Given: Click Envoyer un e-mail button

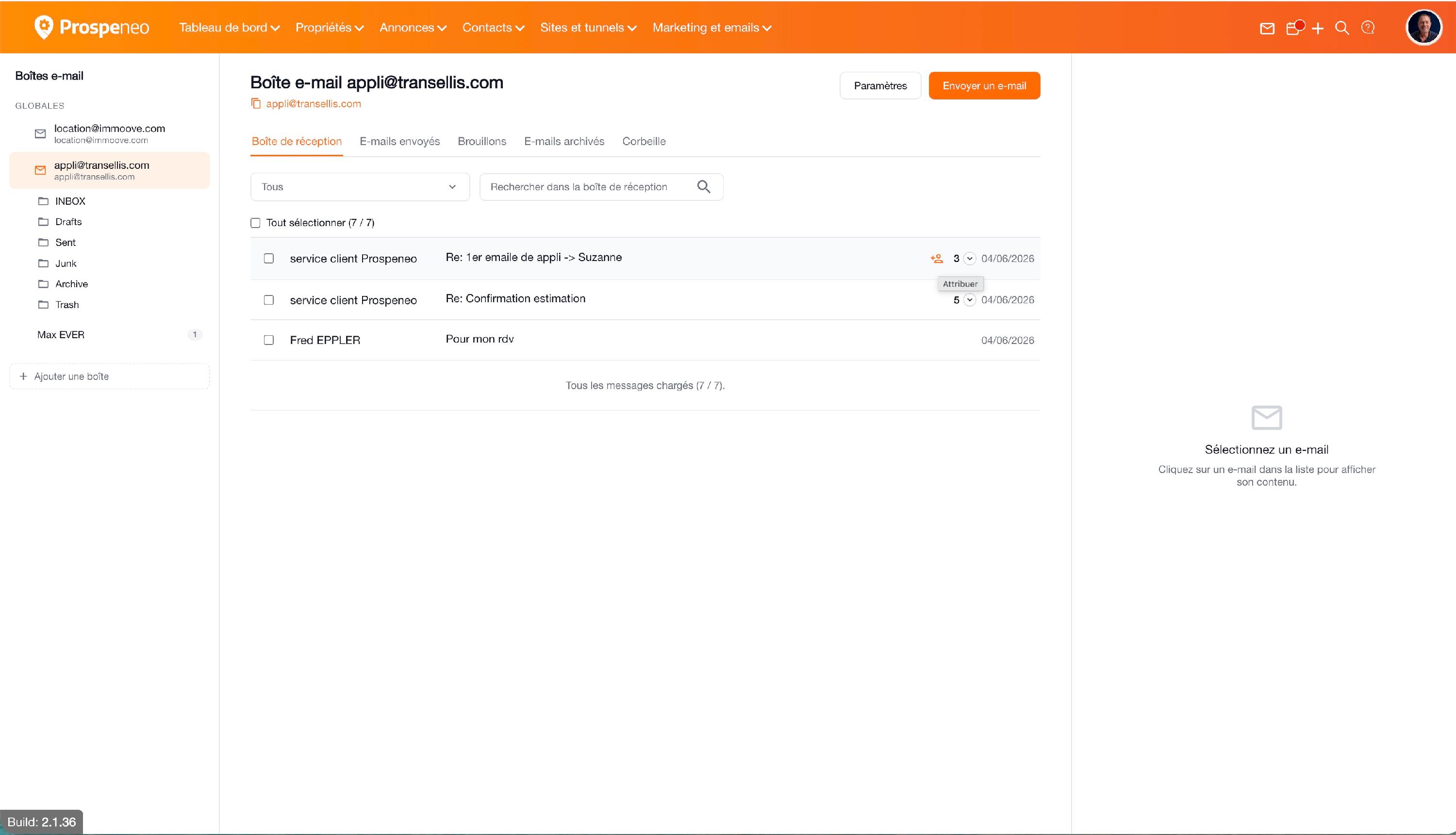Looking at the screenshot, I should click(x=984, y=85).
